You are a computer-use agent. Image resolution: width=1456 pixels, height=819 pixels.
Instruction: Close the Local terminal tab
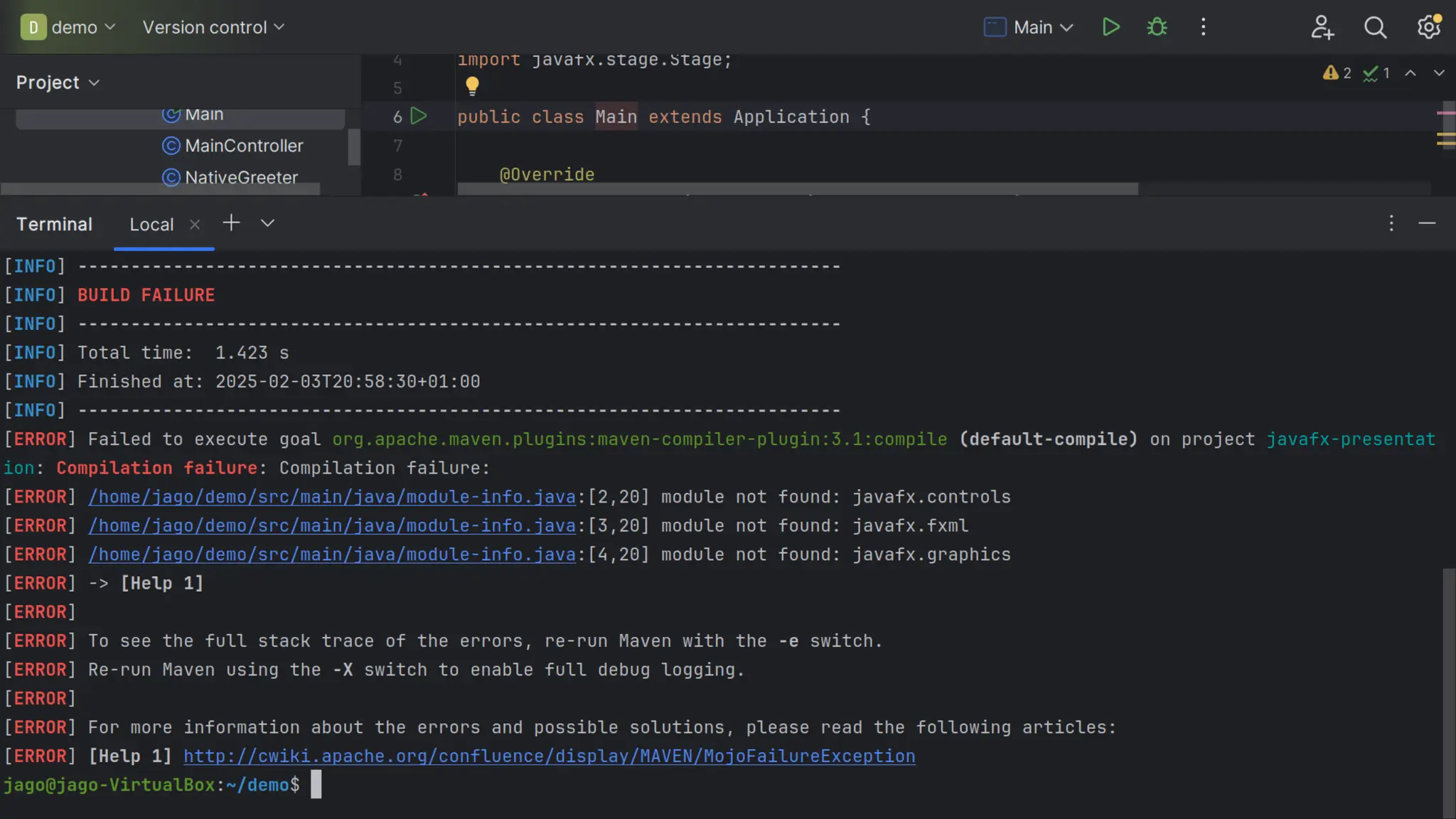(194, 225)
